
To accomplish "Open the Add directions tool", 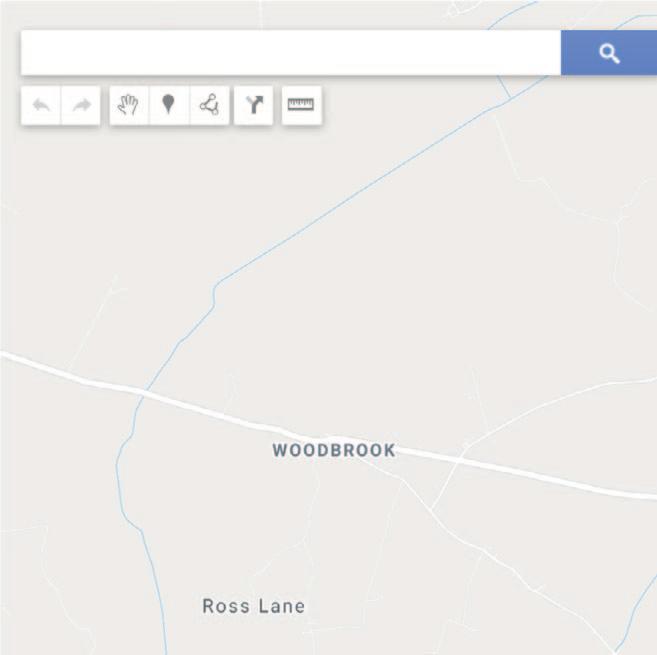I will pyautogui.click(x=253, y=105).
